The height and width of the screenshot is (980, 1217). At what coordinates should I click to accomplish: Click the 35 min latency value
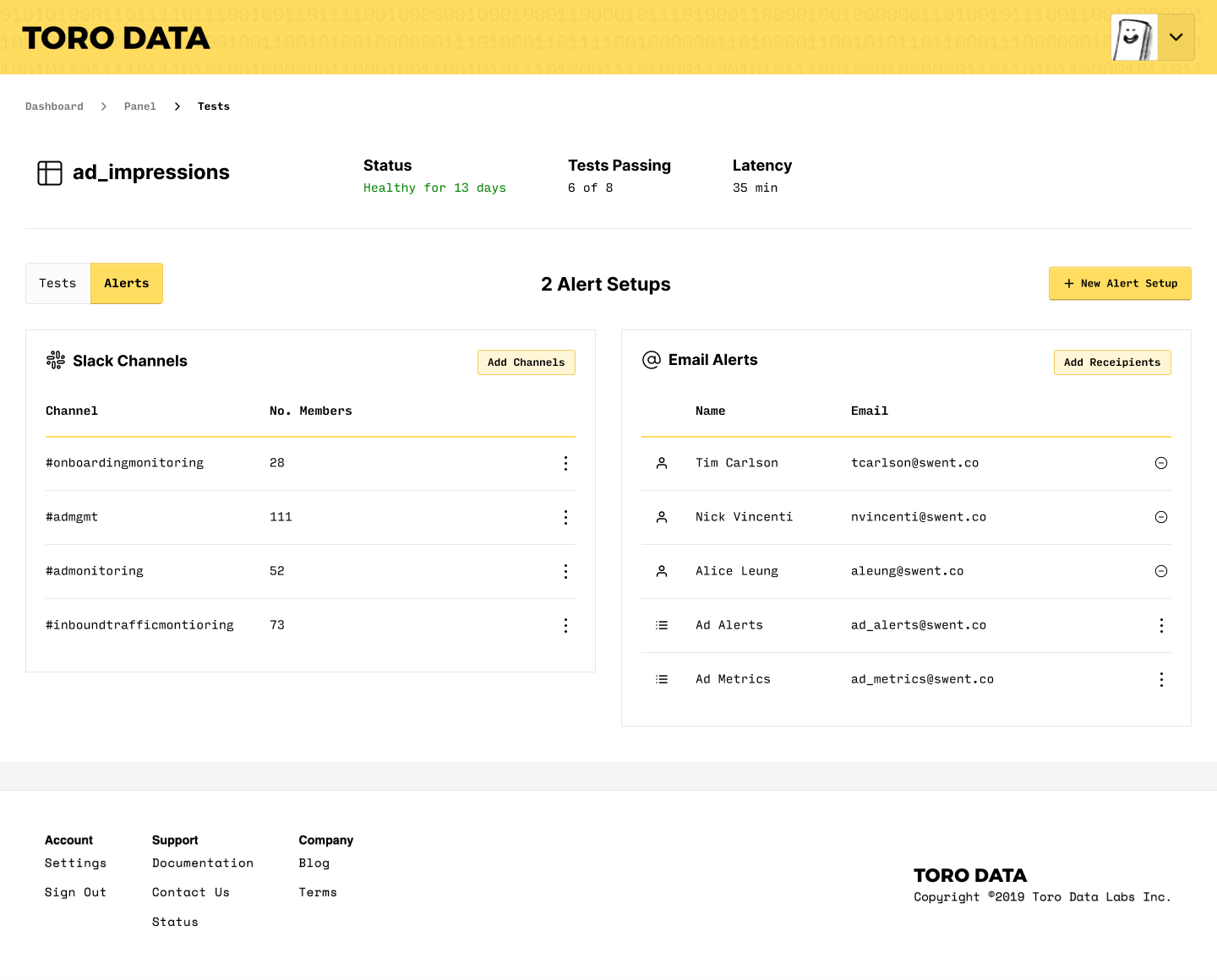click(x=755, y=188)
